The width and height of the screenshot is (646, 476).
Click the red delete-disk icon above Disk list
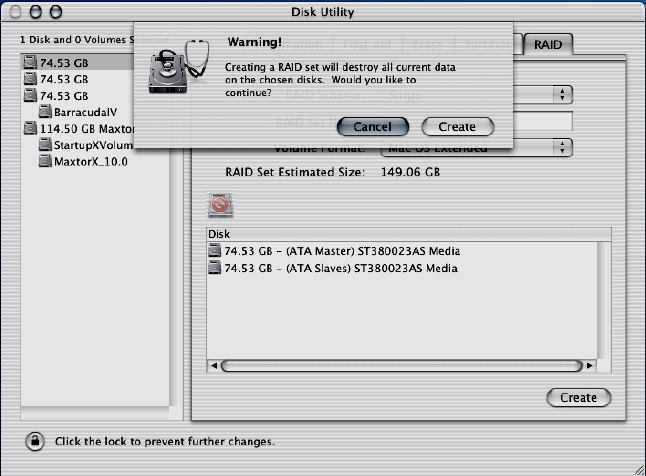220,205
